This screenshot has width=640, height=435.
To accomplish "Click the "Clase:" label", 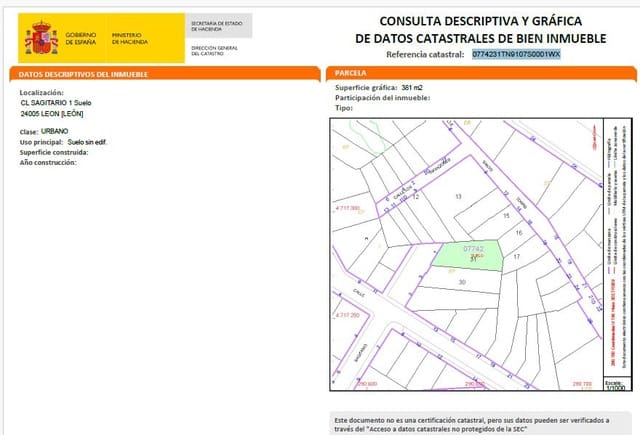I will coord(29,132).
